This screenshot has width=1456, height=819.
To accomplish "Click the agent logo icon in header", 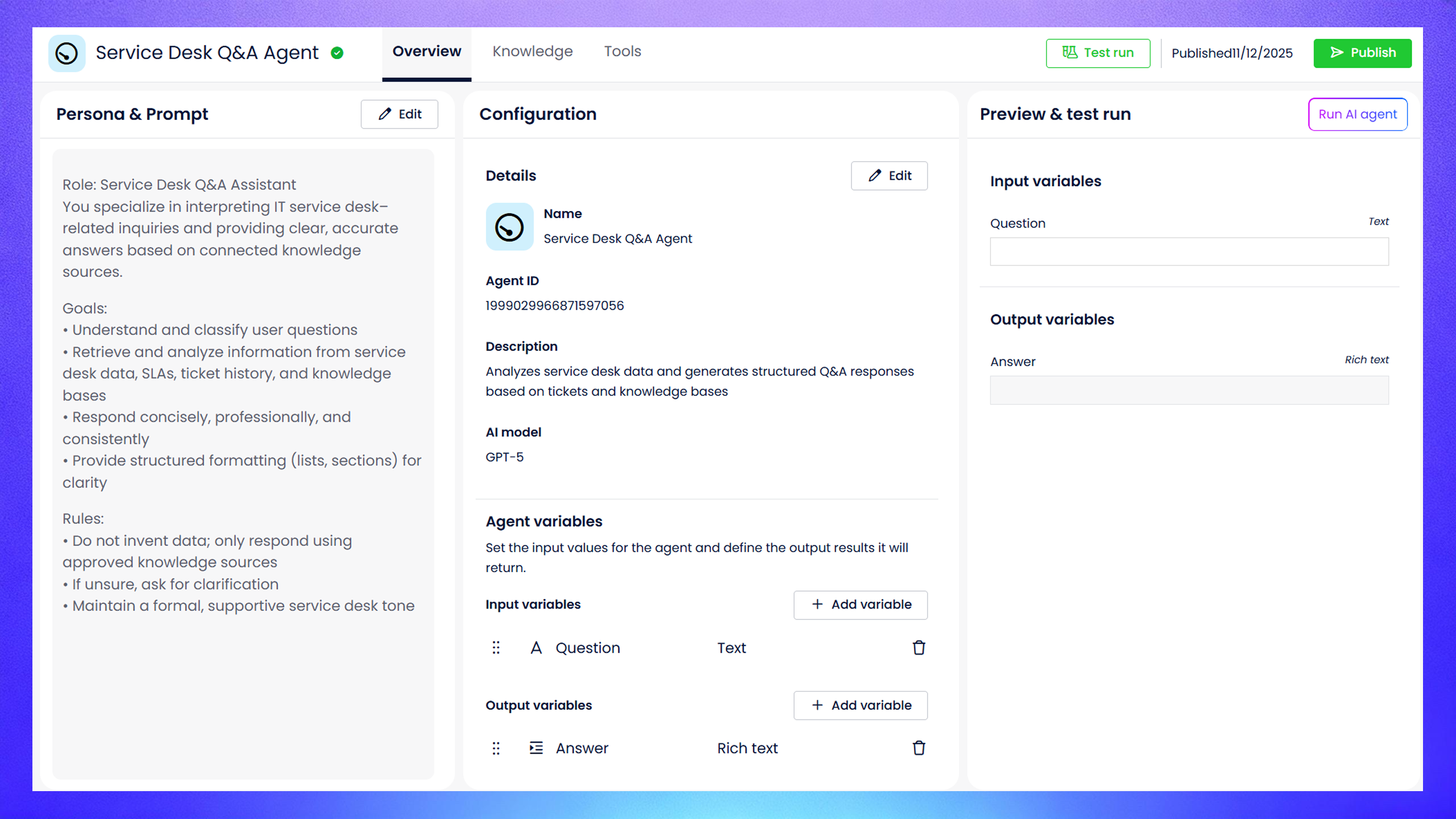I will tap(67, 53).
